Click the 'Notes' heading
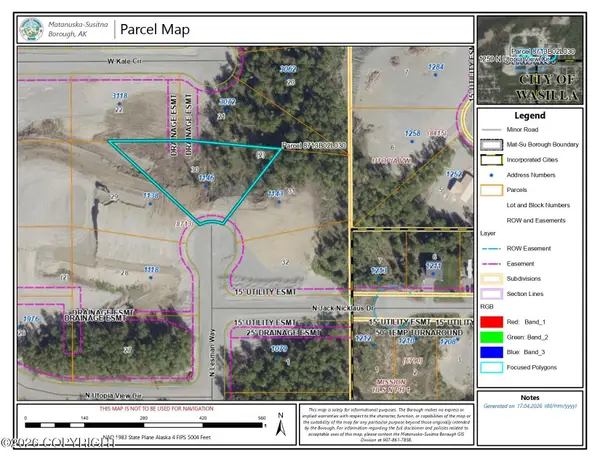 tap(530, 398)
